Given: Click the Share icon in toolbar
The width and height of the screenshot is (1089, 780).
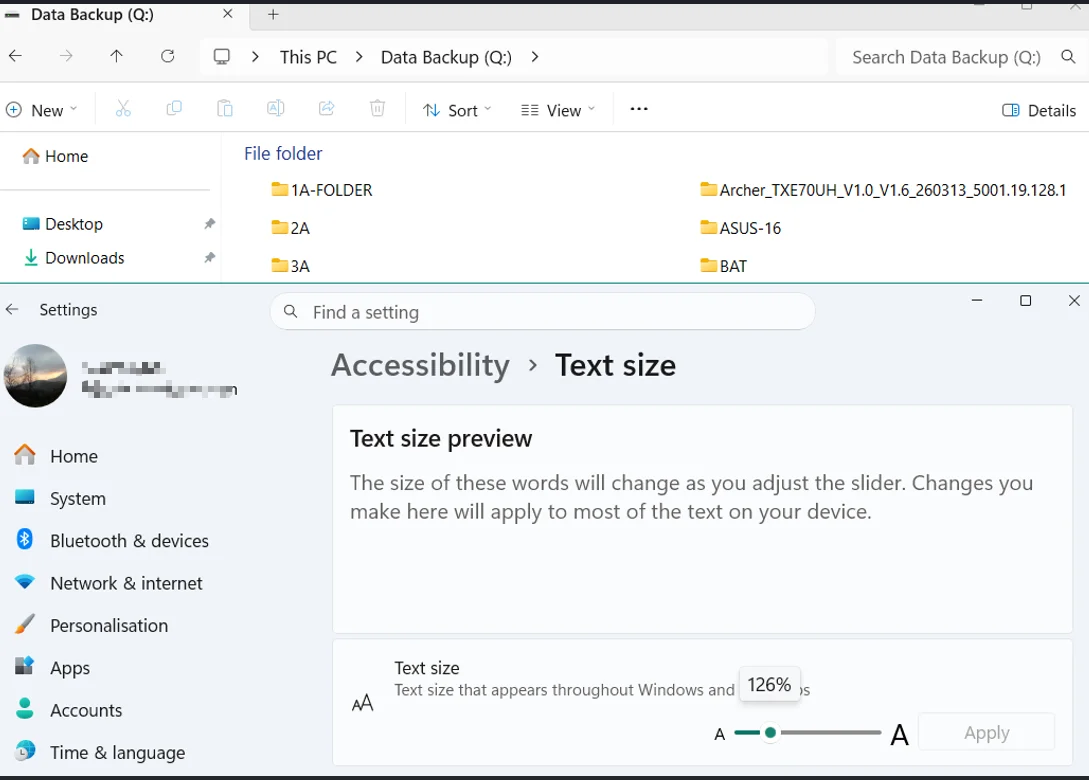Looking at the screenshot, I should point(326,108).
